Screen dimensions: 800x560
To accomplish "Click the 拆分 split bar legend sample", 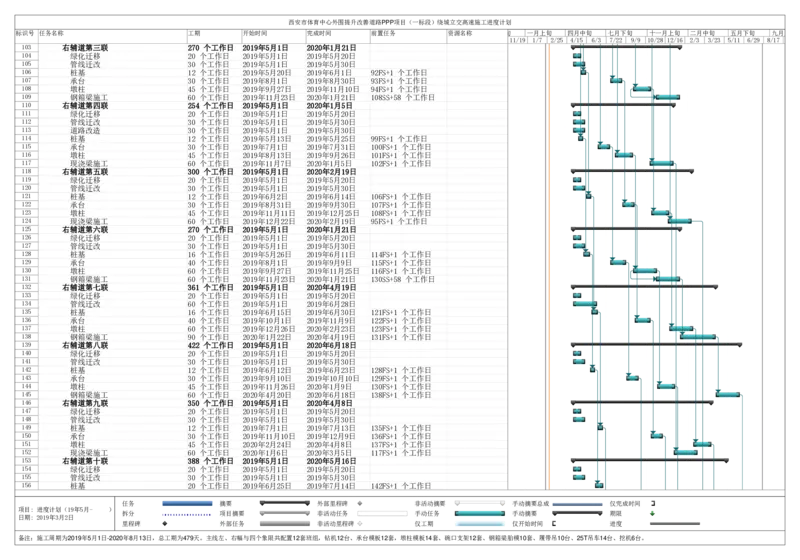I will 187,513.
